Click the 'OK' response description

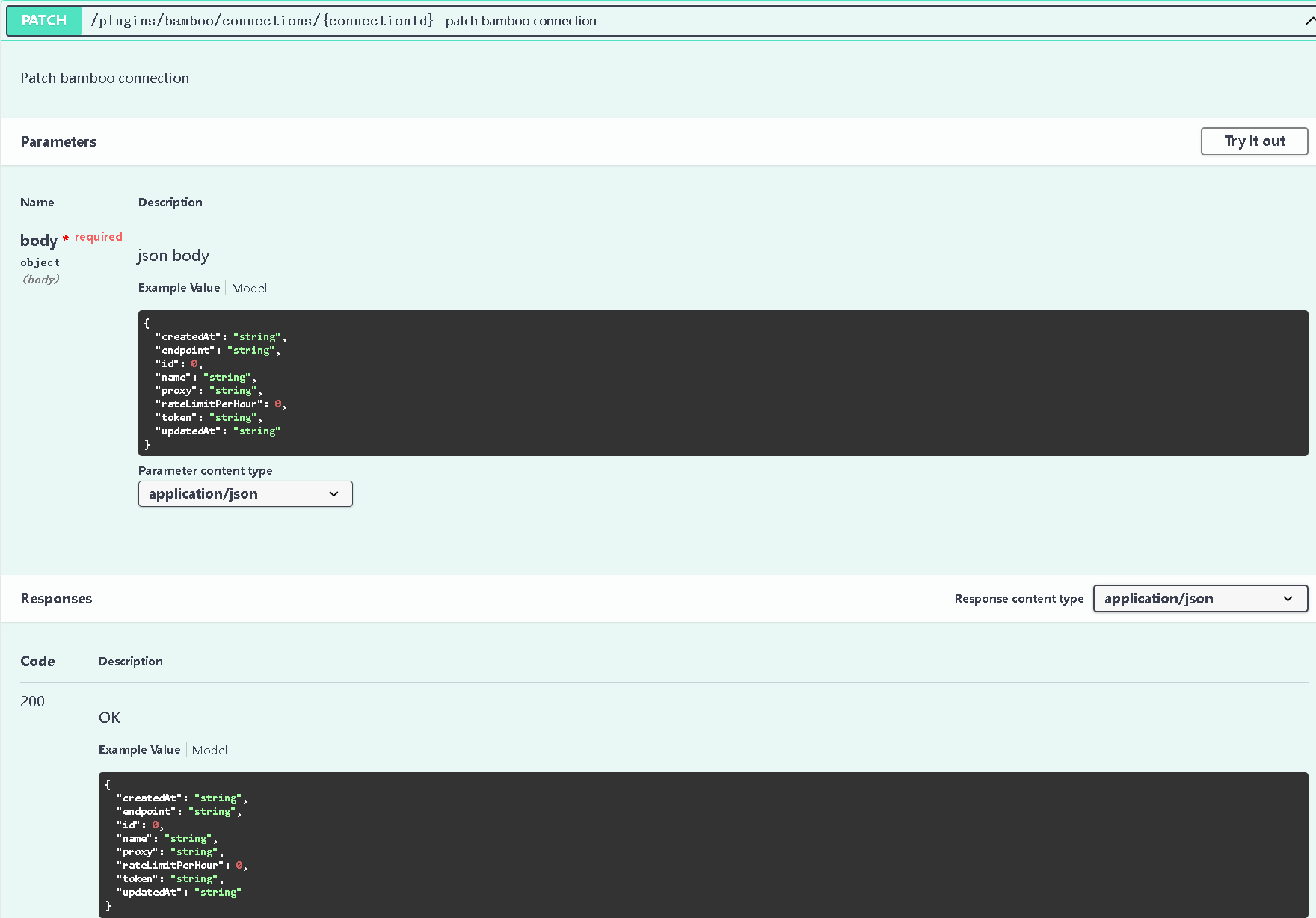tap(109, 718)
